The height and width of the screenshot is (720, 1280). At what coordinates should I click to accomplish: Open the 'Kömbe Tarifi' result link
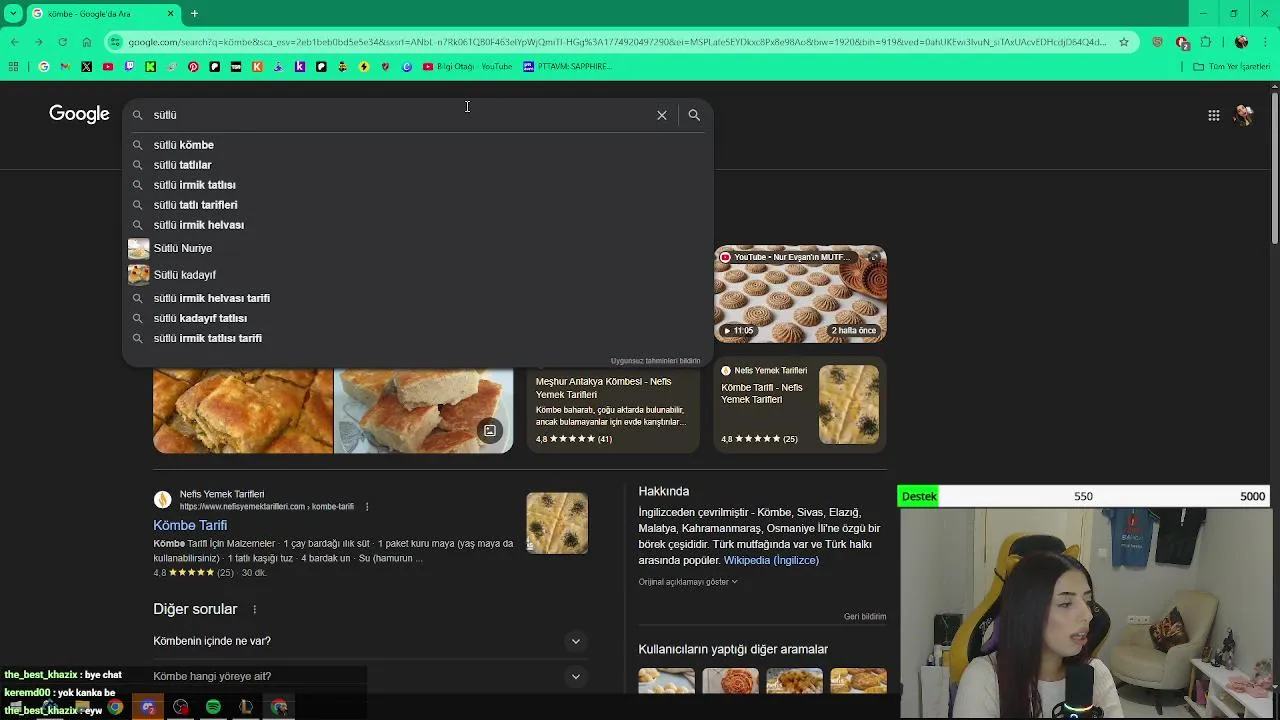tap(190, 525)
